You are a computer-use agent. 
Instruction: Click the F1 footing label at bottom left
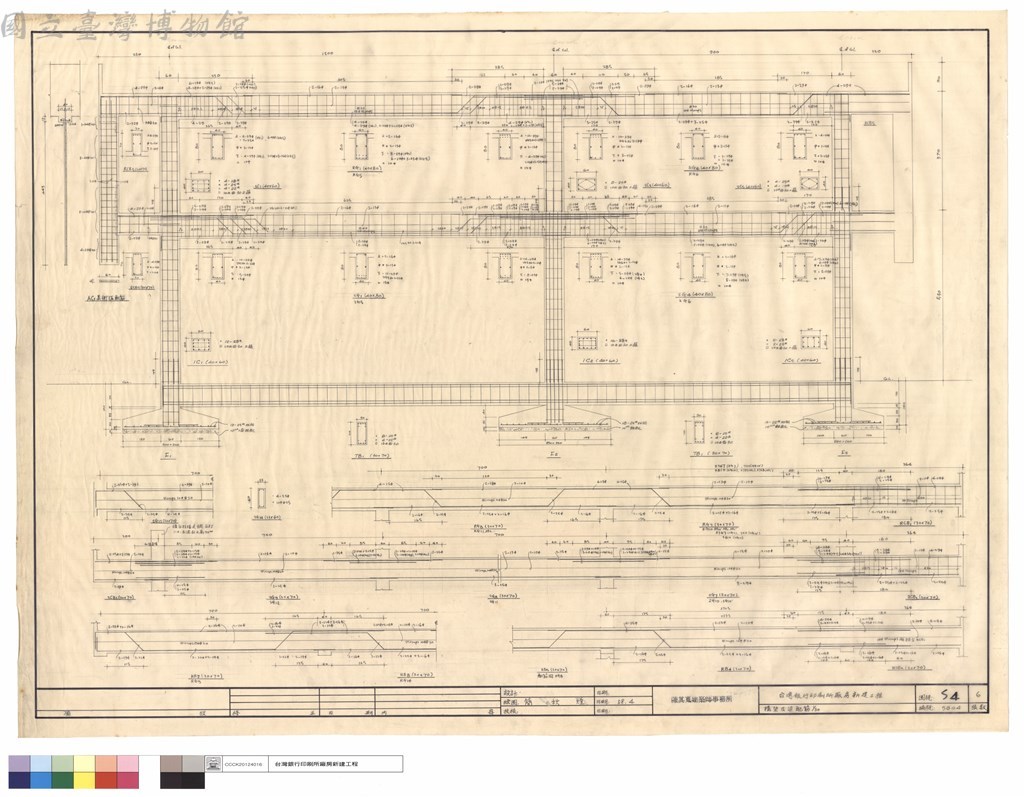170,453
